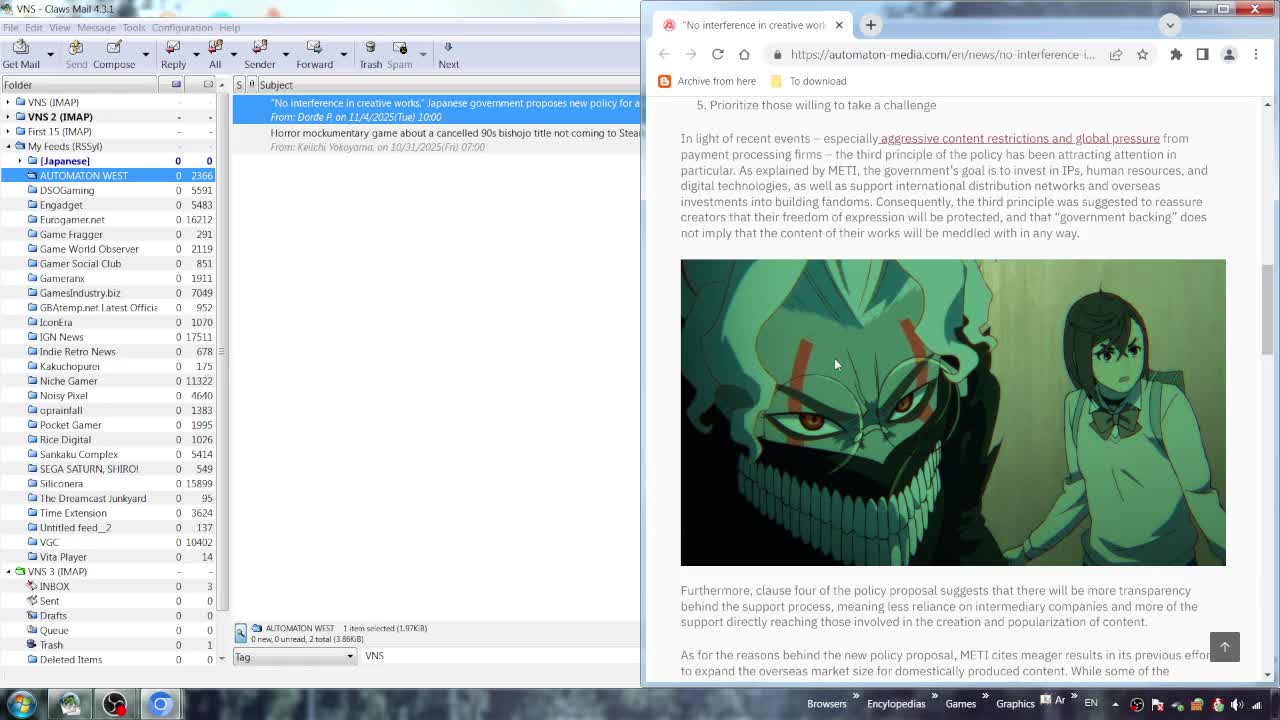Open the Configuration menu

click(182, 27)
